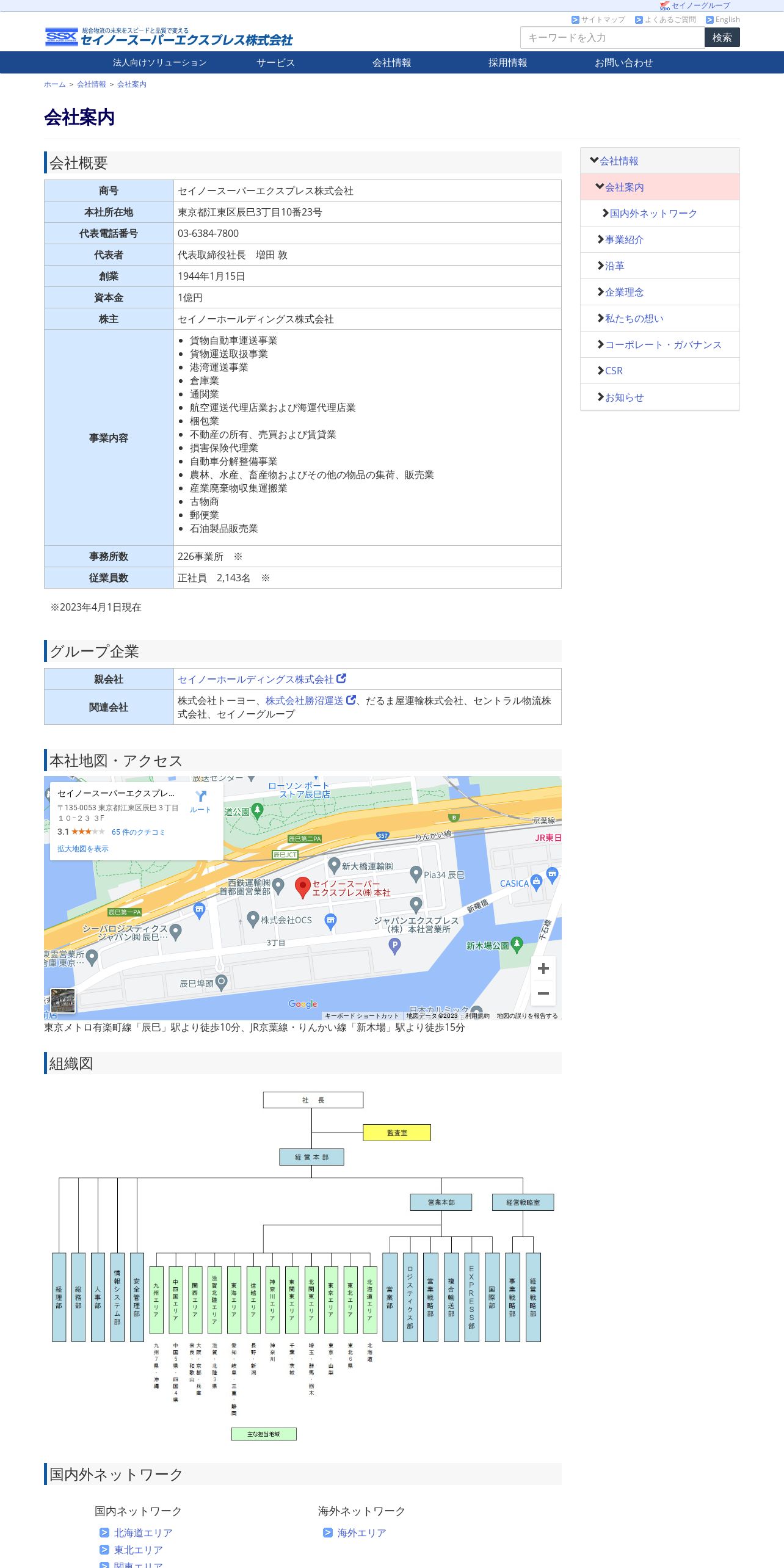Click the 新大橋運輸 map marker

pos(334,865)
